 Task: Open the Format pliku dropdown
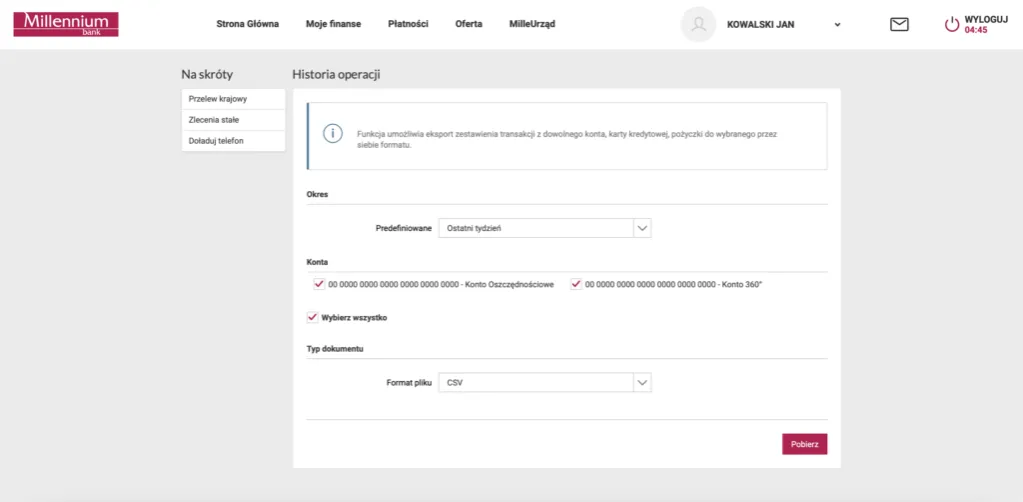coord(544,382)
